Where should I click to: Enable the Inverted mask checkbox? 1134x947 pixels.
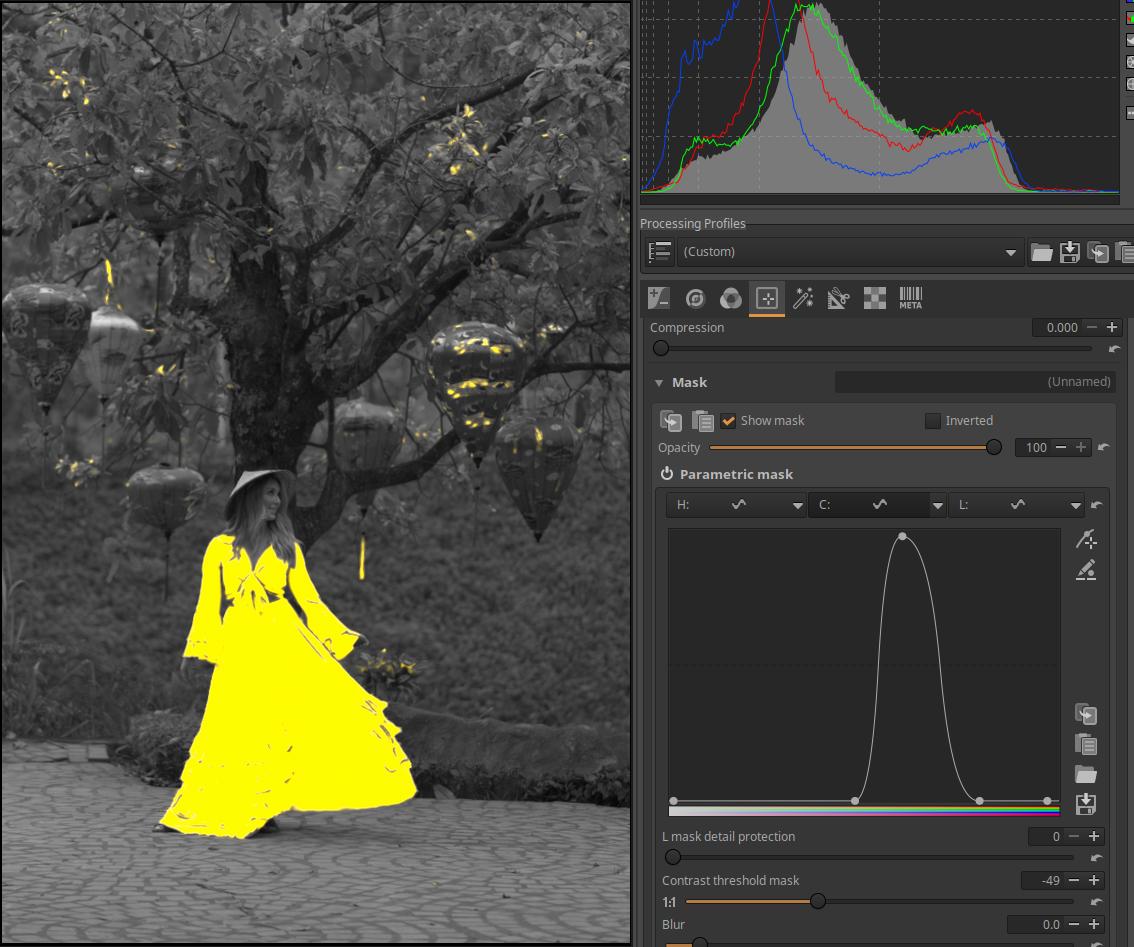click(933, 421)
